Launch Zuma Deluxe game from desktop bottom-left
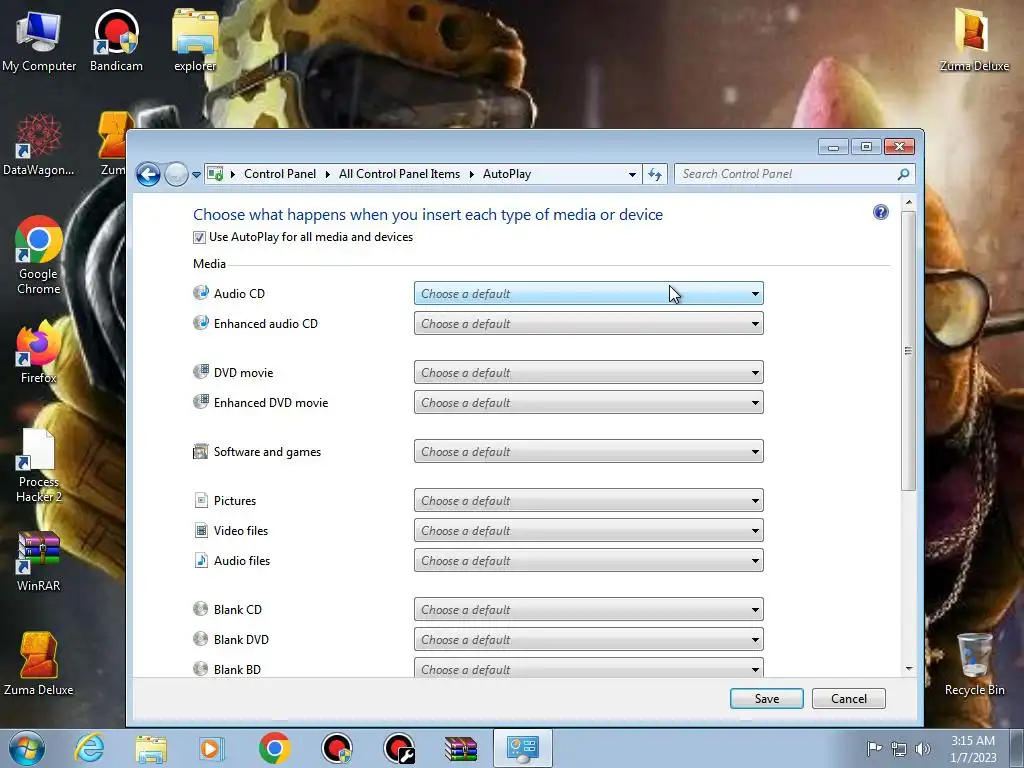This screenshot has width=1024, height=768. 39,664
